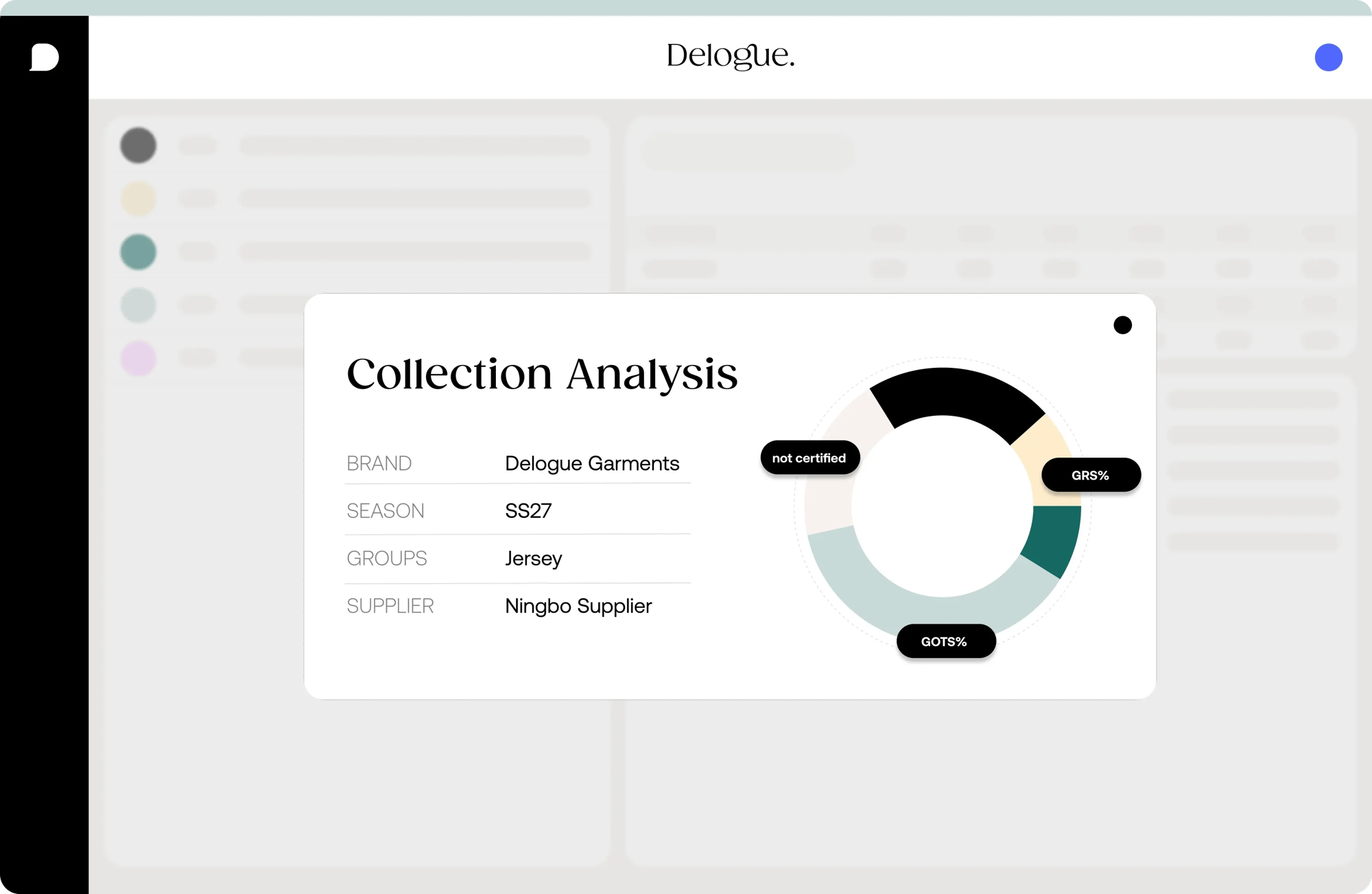Click the black dot on the Collection Analysis card
This screenshot has width=1372, height=894.
coord(1123,325)
